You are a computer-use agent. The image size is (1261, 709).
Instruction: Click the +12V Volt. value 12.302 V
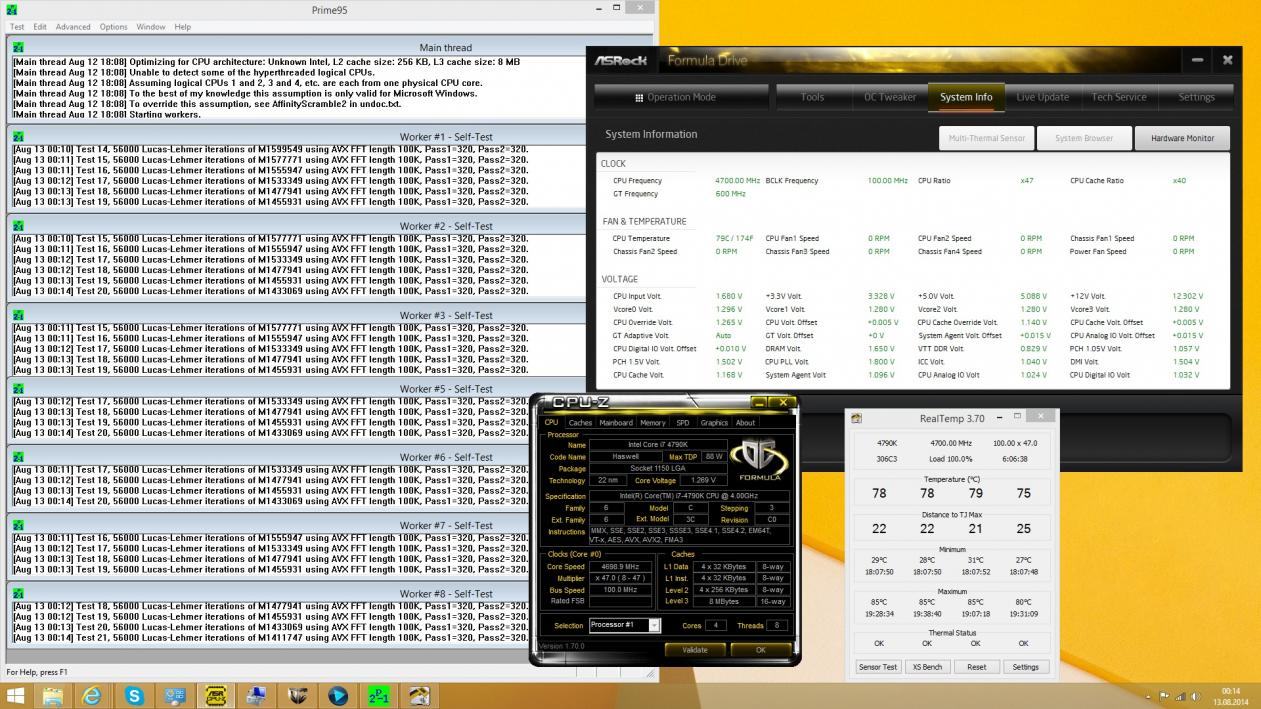(x=1188, y=297)
